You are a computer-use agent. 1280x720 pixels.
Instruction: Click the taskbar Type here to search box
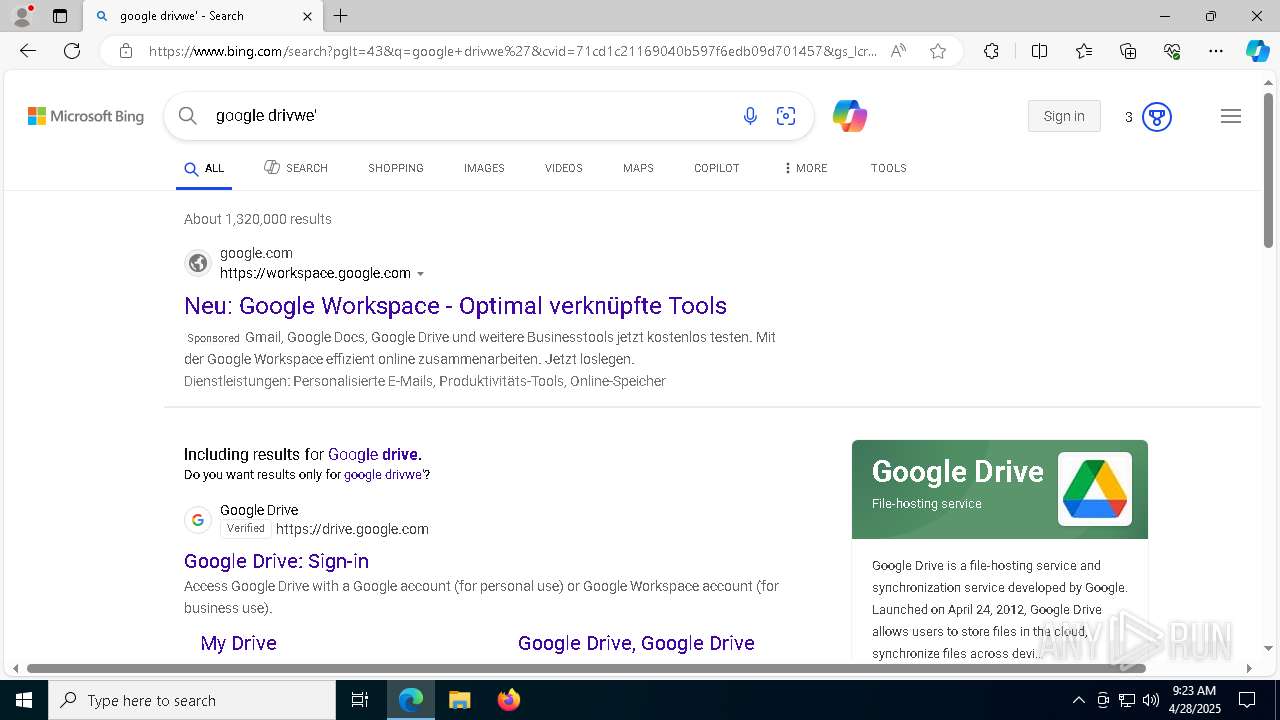click(x=192, y=700)
